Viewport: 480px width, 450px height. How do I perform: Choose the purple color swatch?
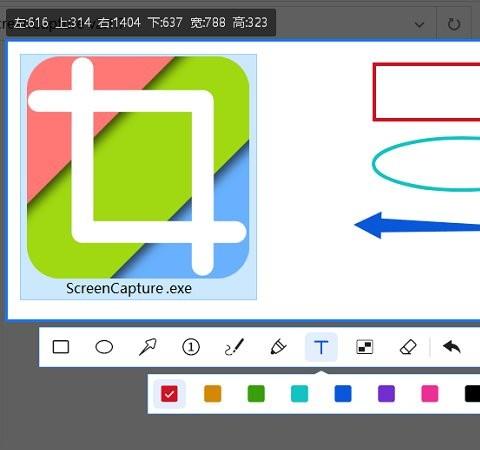pyautogui.click(x=386, y=394)
